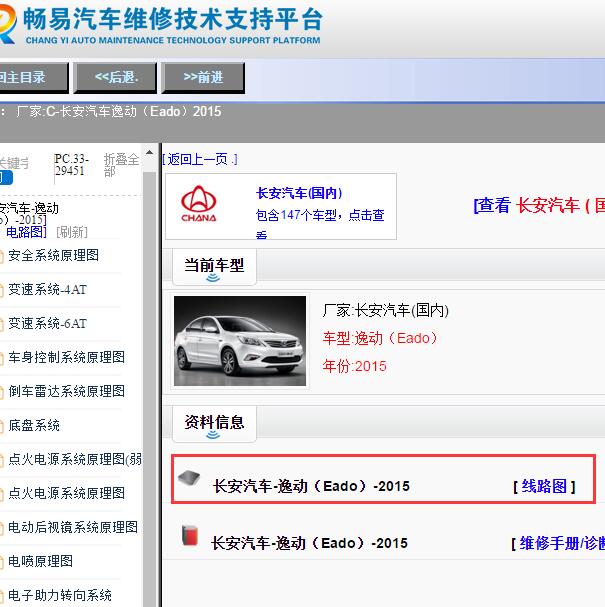Open 车身控制系统原理图 tree item
This screenshot has height=607, width=605.
(67, 357)
